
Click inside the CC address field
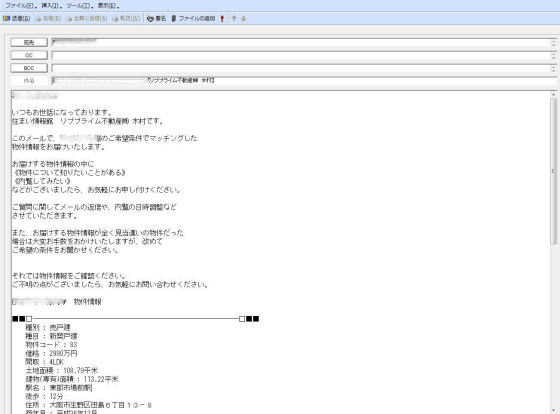point(301,55)
